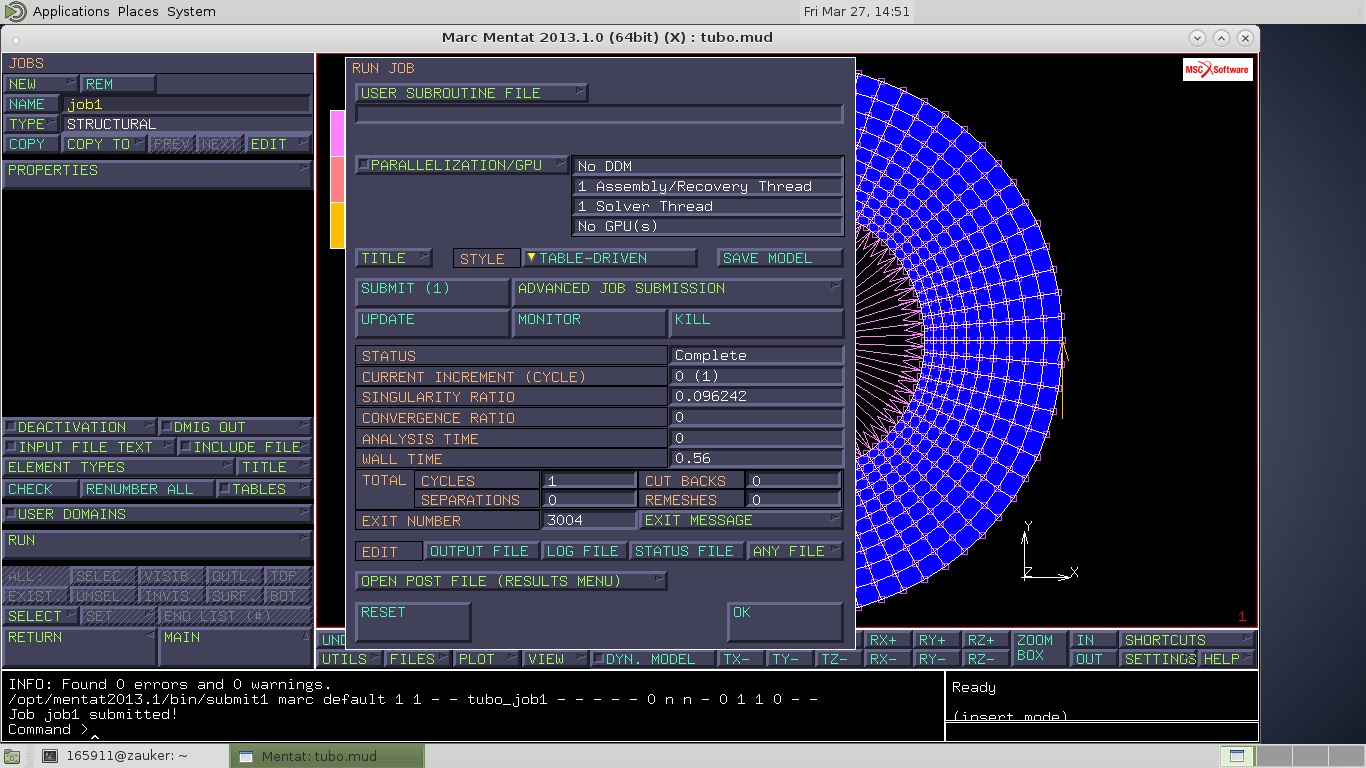This screenshot has width=1366, height=768.
Task: Click the SAVE MODEL button
Action: tap(780, 258)
